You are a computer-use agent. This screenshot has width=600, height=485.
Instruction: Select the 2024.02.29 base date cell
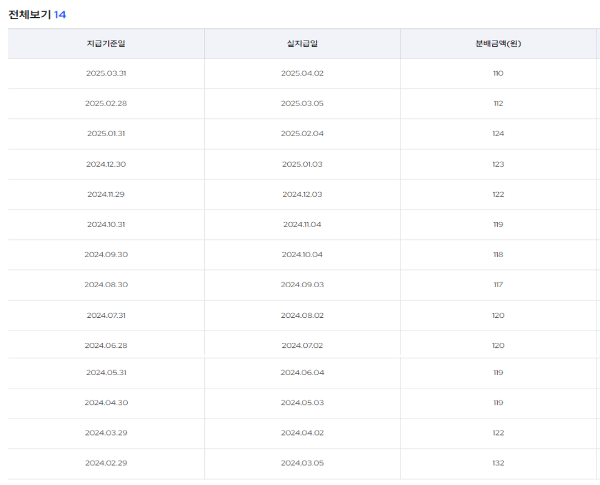(x=106, y=463)
